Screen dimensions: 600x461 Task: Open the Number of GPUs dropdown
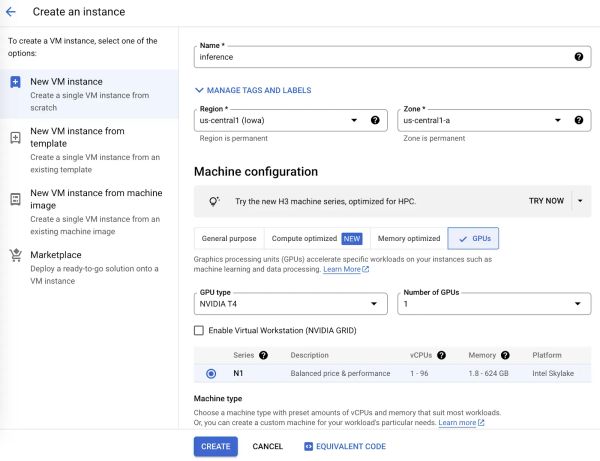tap(494, 304)
